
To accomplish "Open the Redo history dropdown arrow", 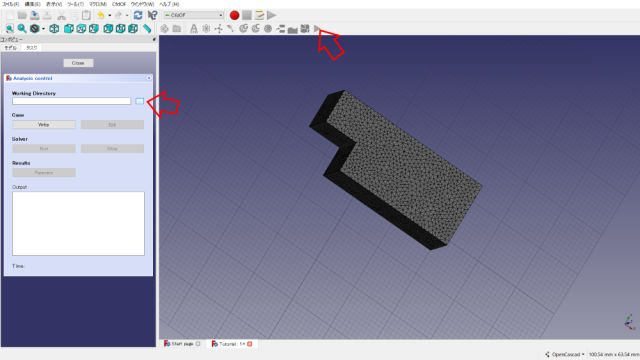I will [x=127, y=16].
